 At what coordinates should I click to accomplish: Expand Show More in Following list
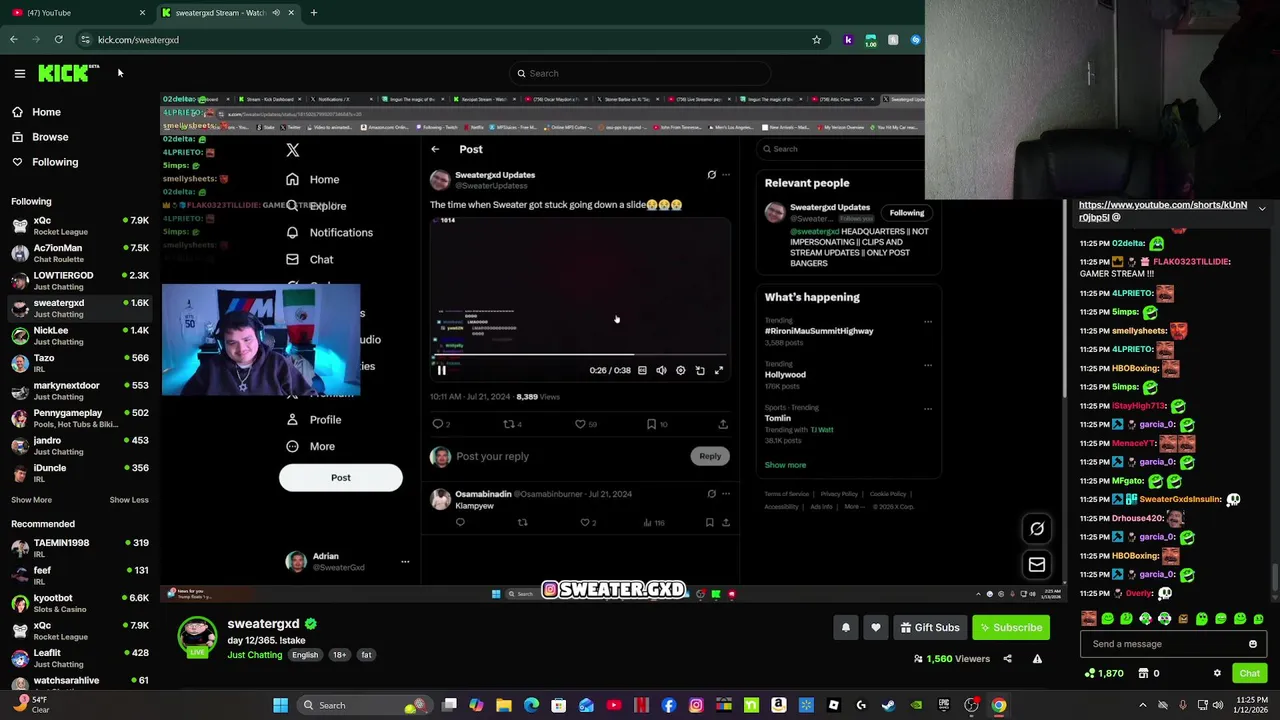coord(31,500)
